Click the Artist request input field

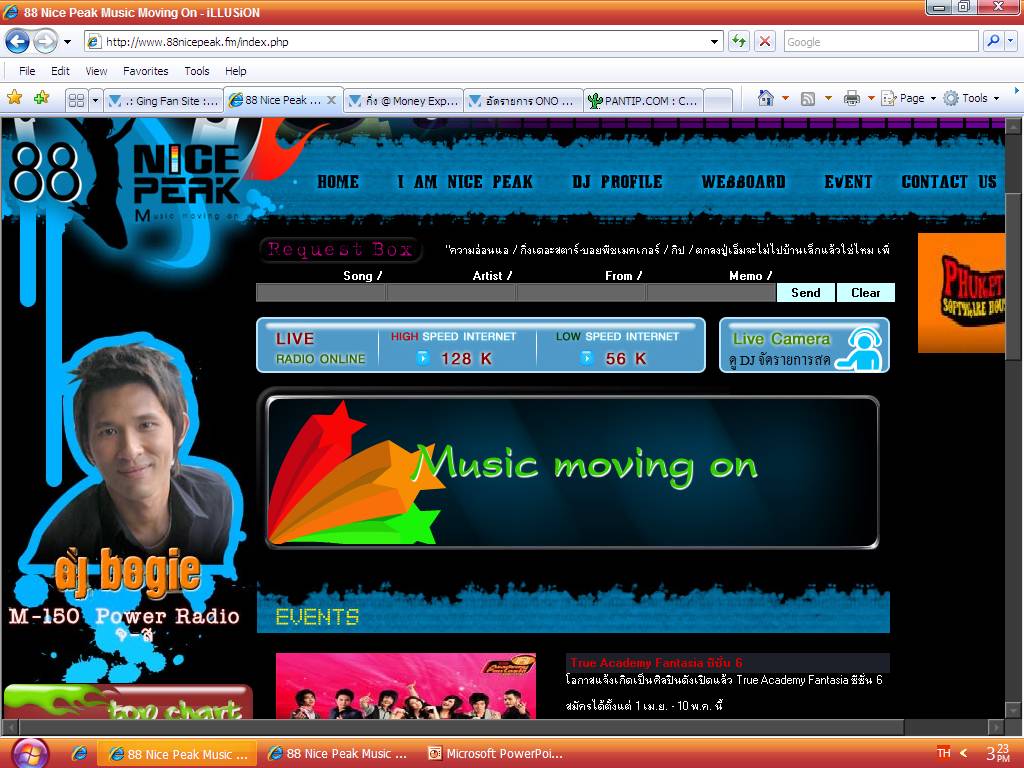(451, 293)
